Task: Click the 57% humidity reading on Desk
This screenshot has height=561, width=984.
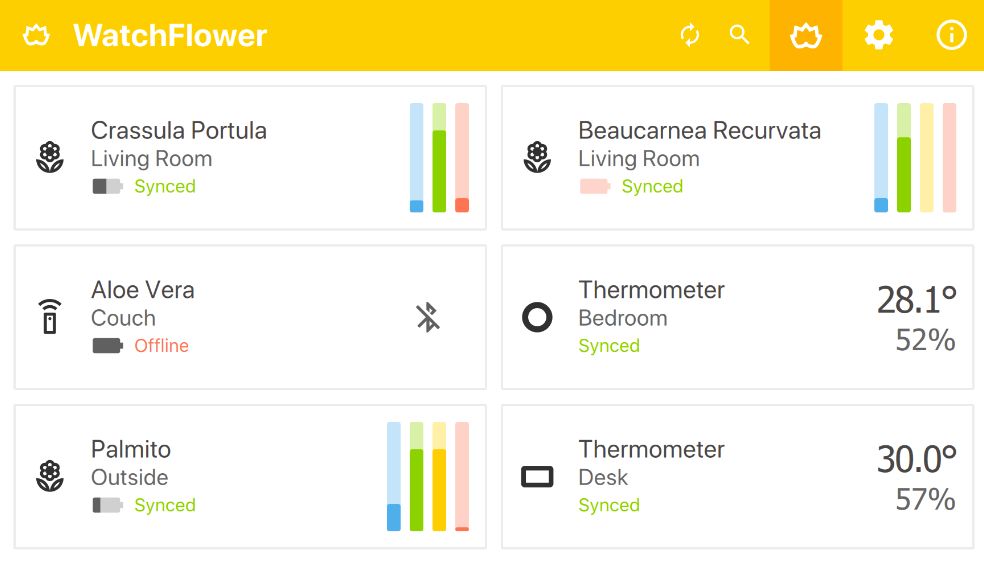Action: [925, 500]
